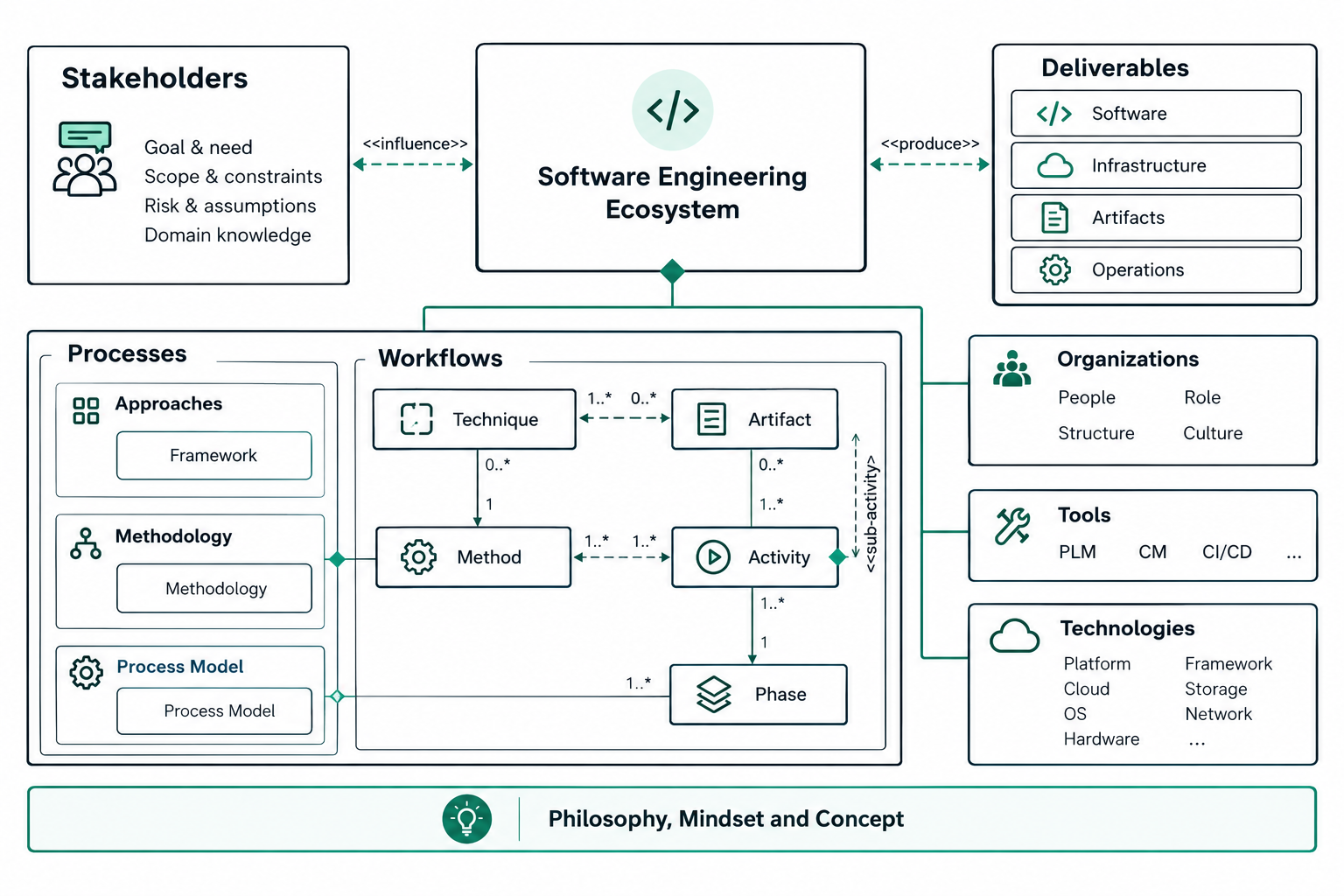Click "PLM" in the Tools box
This screenshot has height=896, width=1344.
click(x=1077, y=552)
